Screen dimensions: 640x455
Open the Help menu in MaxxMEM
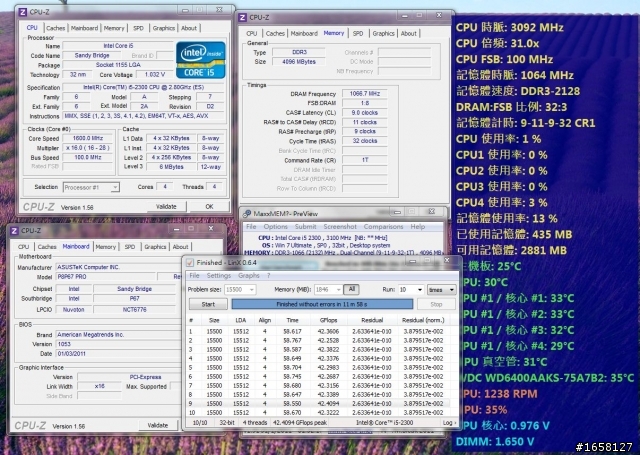(x=418, y=226)
